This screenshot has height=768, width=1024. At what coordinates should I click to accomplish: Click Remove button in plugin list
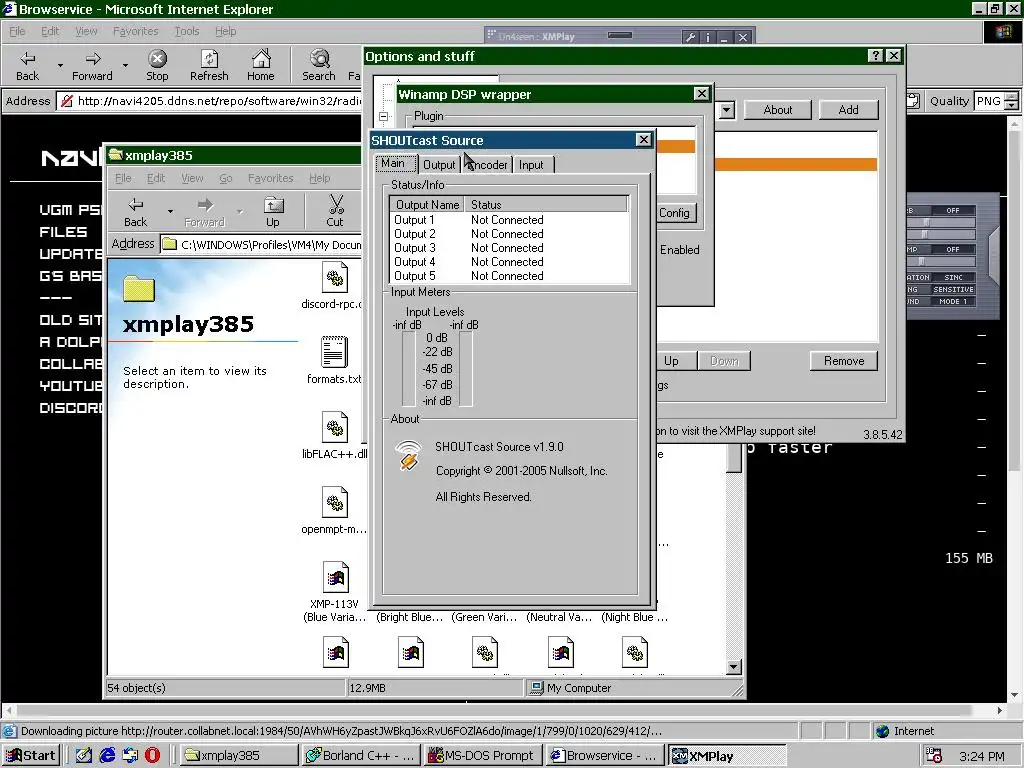844,360
